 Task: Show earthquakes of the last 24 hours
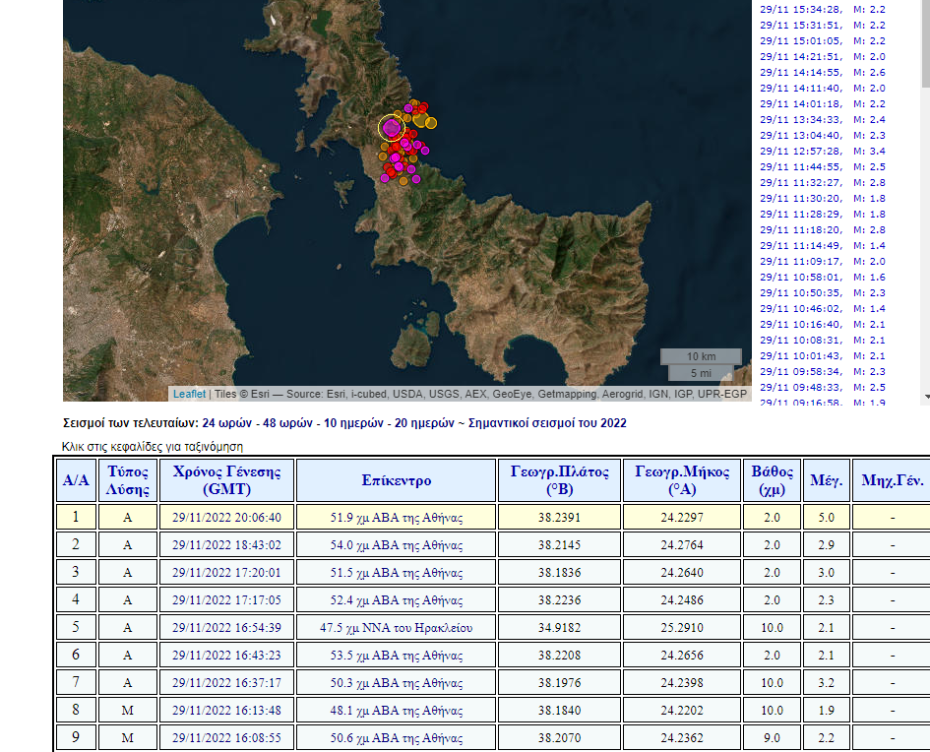(x=229, y=423)
